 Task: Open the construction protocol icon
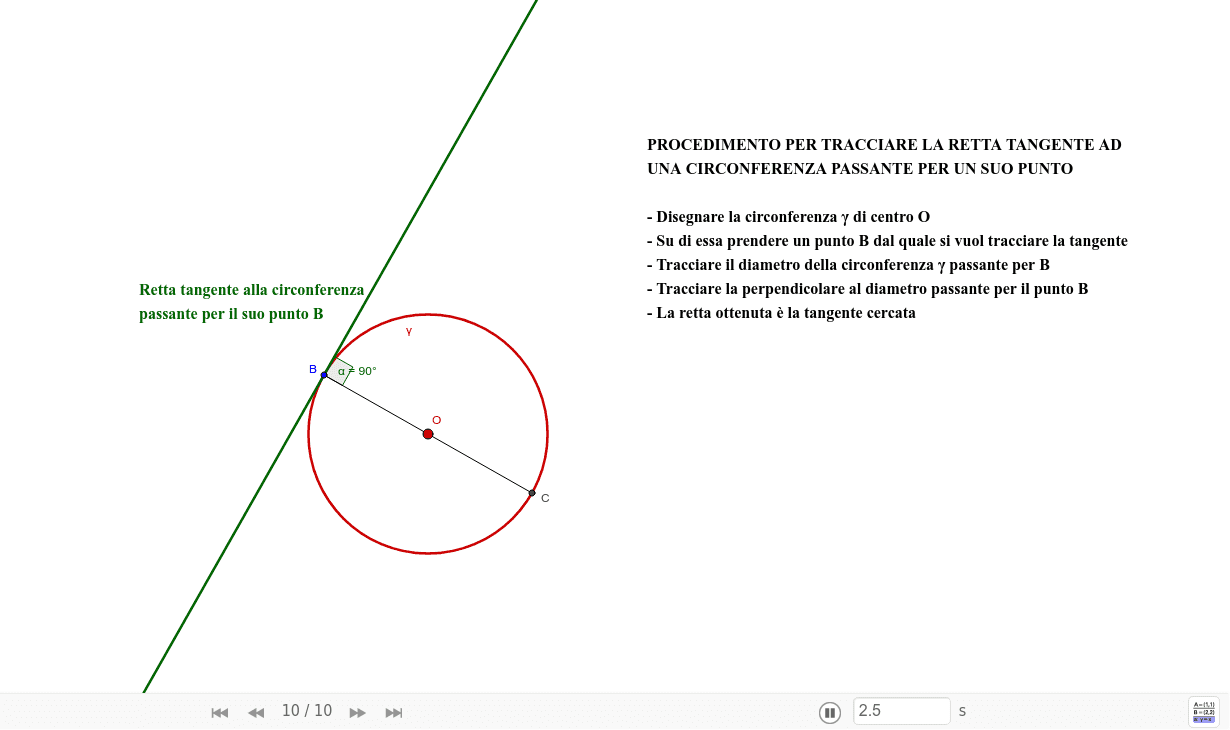point(1203,712)
